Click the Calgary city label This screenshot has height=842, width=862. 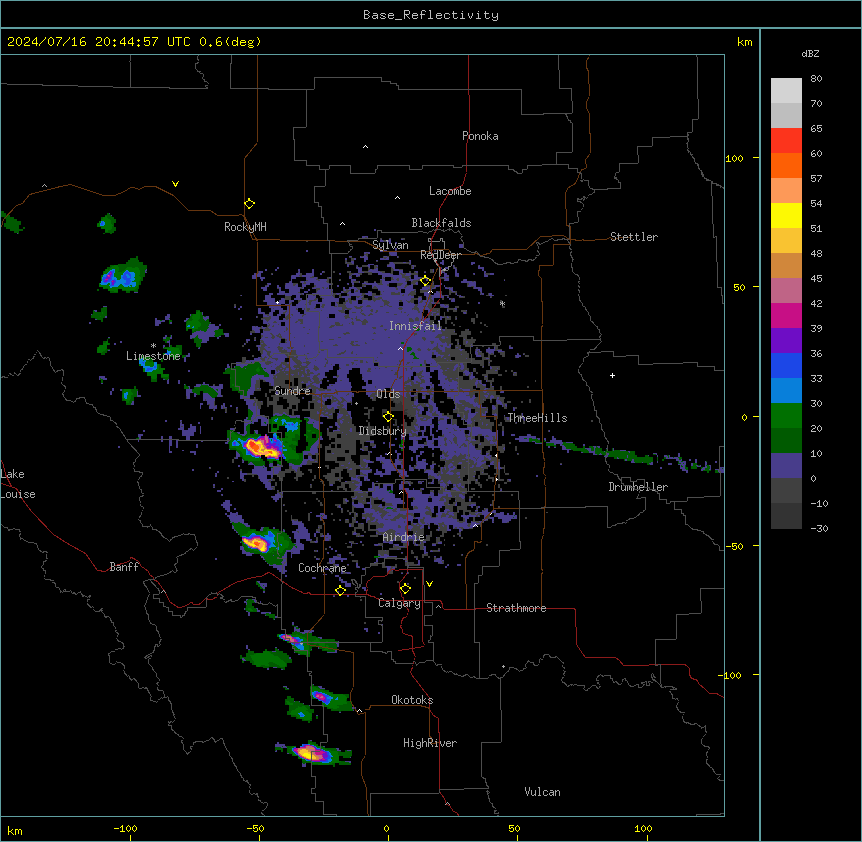(x=400, y=603)
